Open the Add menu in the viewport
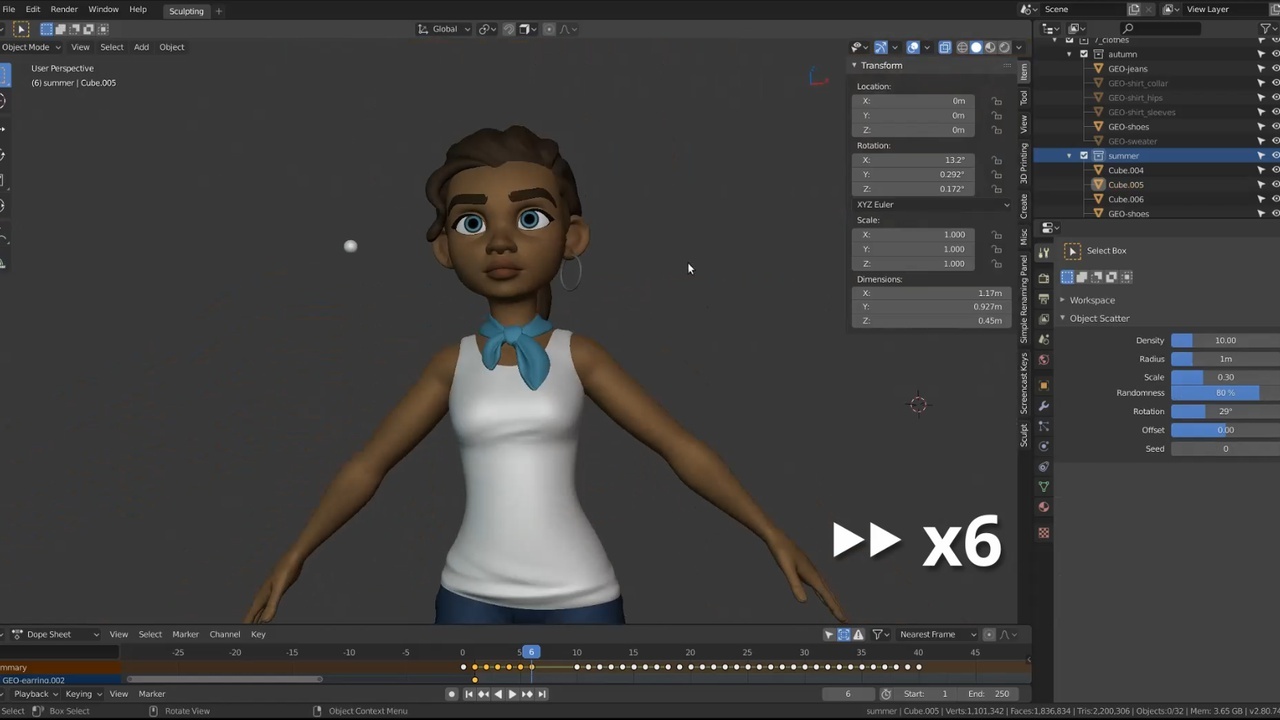The image size is (1280, 720). coord(141,47)
